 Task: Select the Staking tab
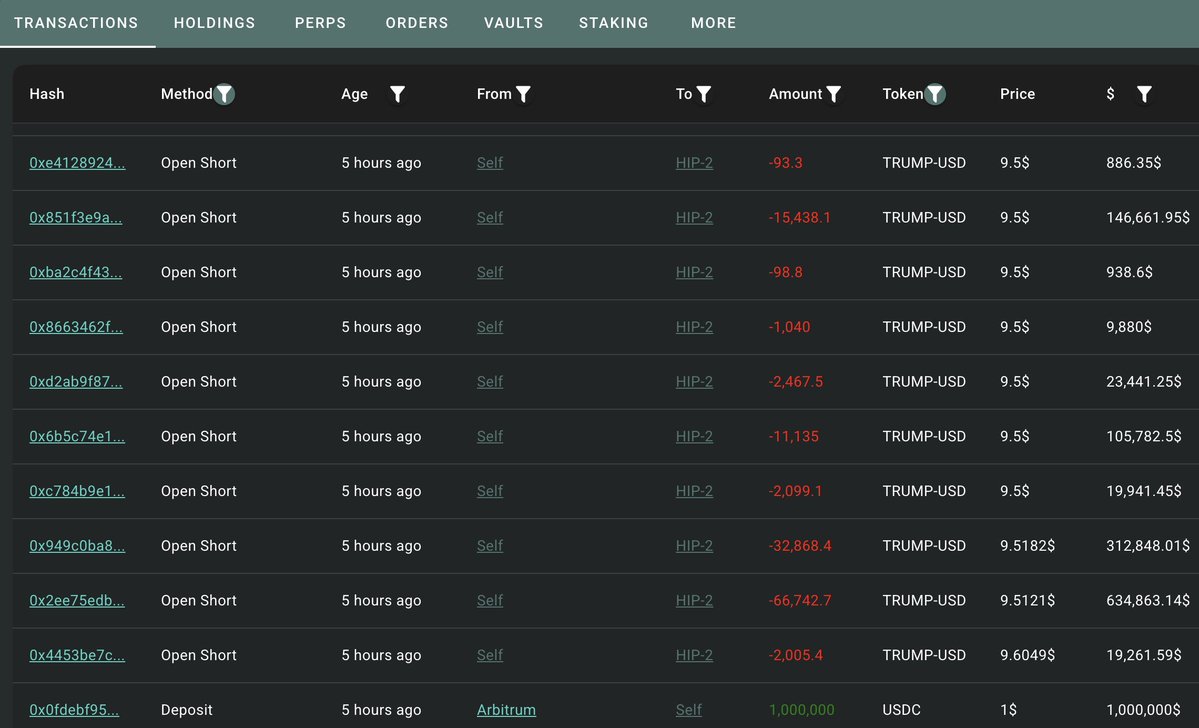pyautogui.click(x=613, y=23)
